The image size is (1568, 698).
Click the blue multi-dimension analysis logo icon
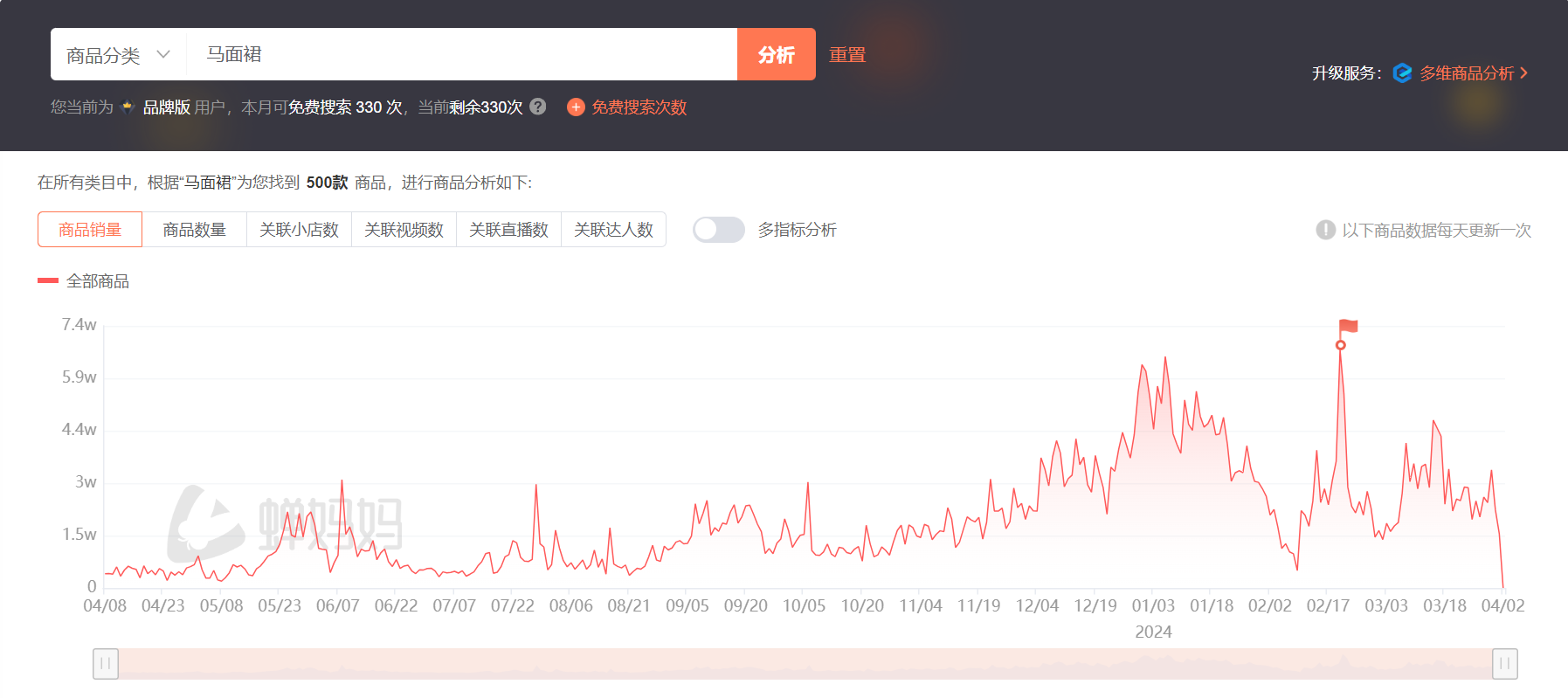(1402, 73)
